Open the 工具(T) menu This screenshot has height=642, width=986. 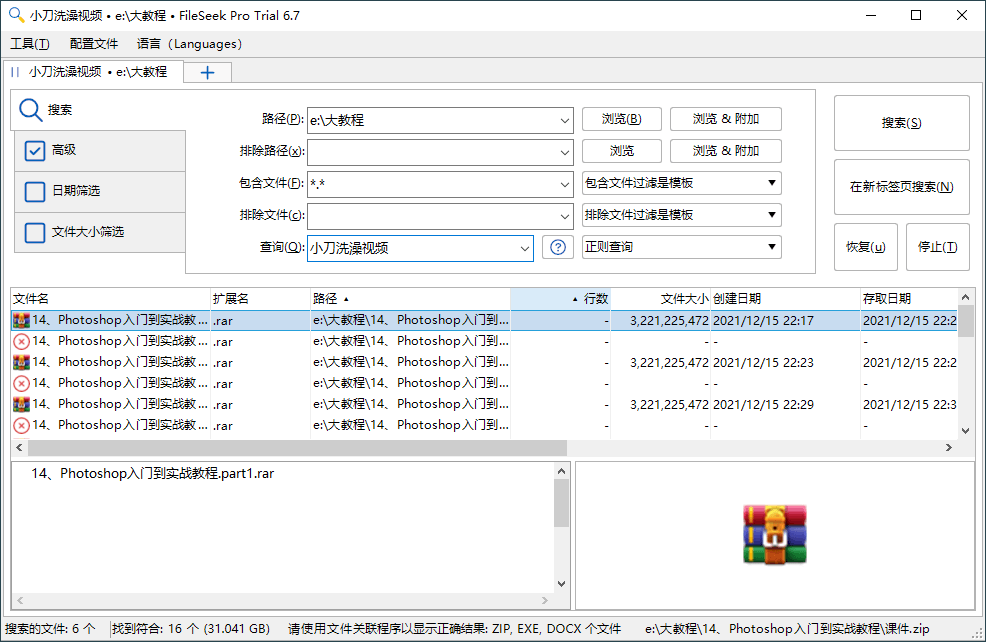30,44
